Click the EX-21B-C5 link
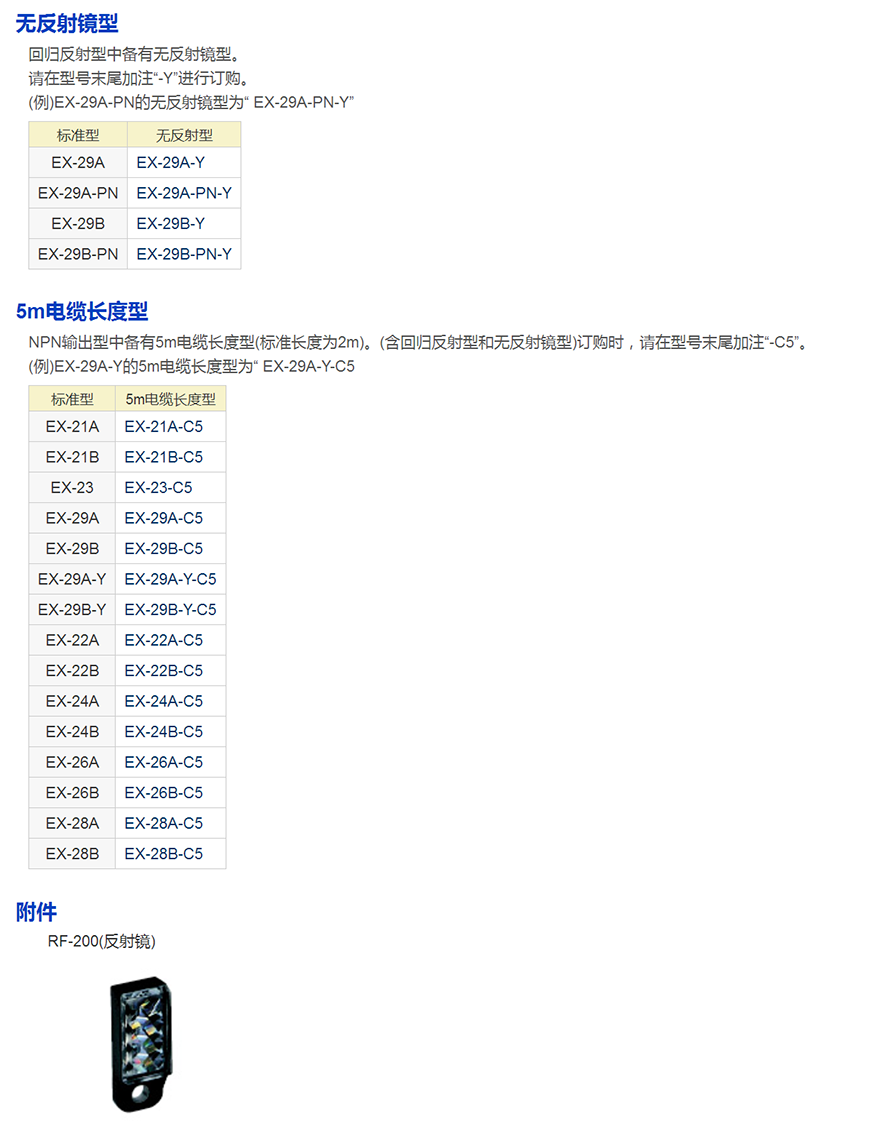This screenshot has height=1136, width=890. [x=163, y=457]
